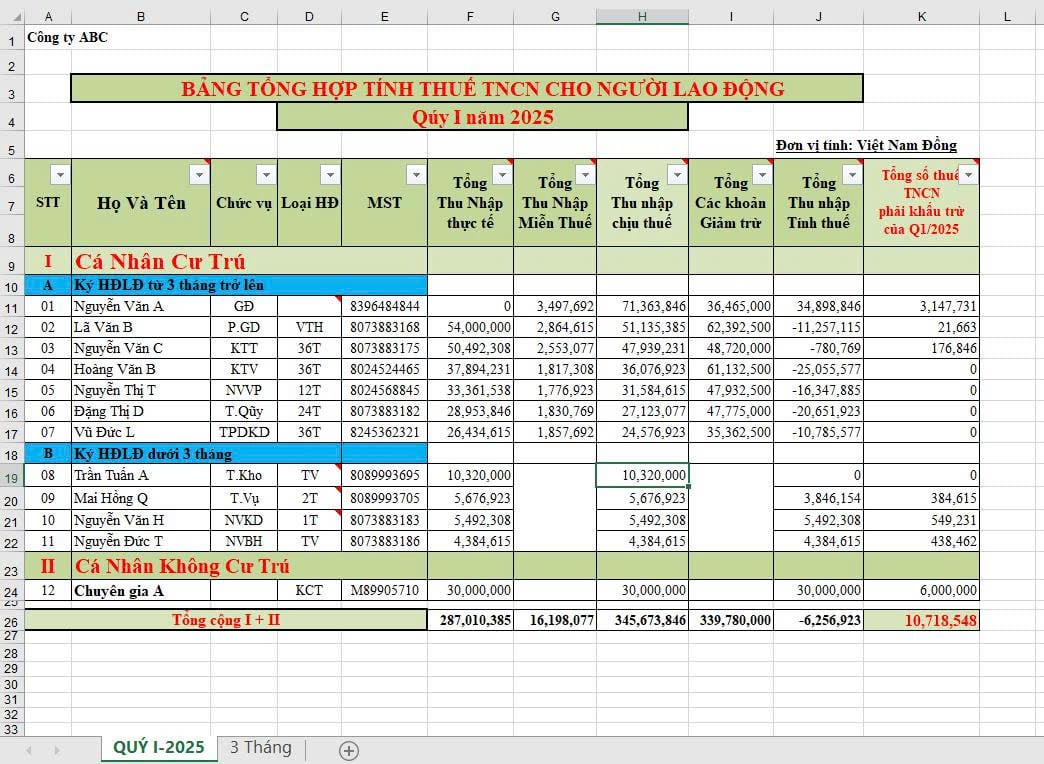1044x764 pixels.
Task: Select the name cell Hoàng Văn B
Action: coord(140,369)
